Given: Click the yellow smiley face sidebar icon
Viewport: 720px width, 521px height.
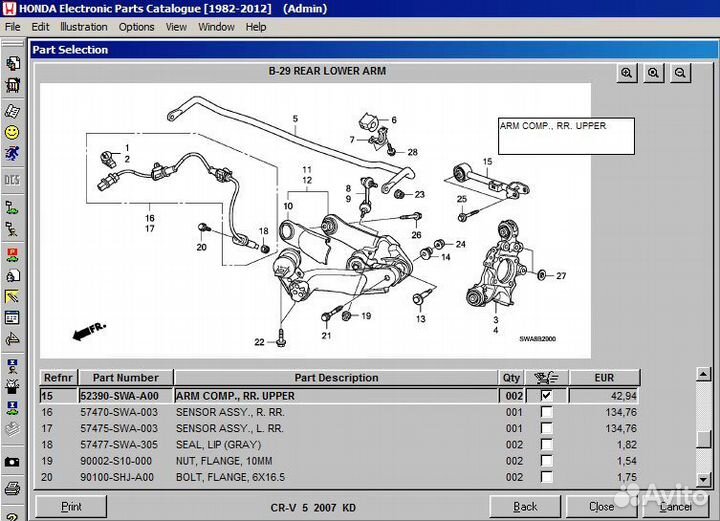Looking at the screenshot, I should pyautogui.click(x=12, y=132).
